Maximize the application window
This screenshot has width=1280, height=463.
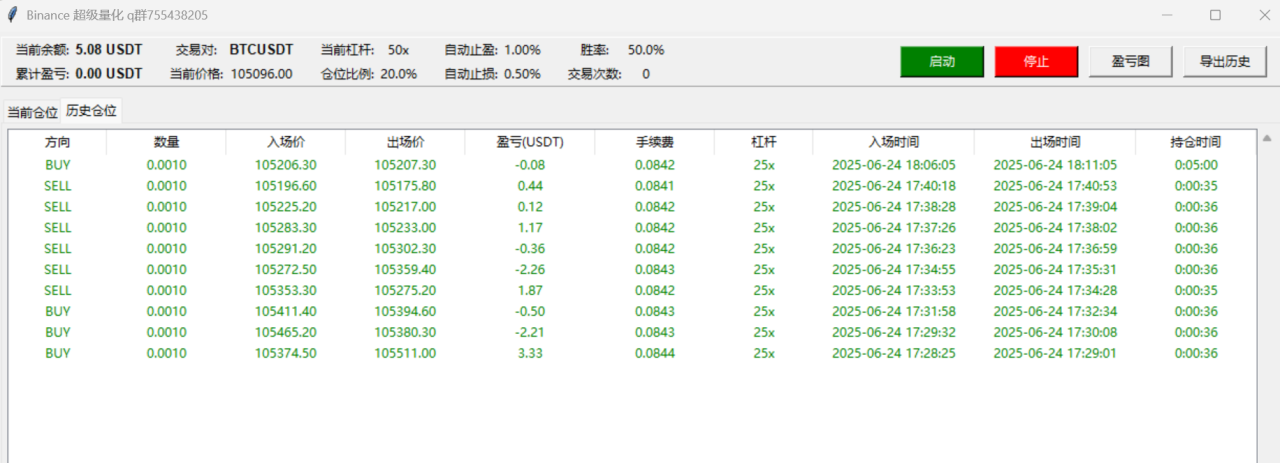point(1215,15)
